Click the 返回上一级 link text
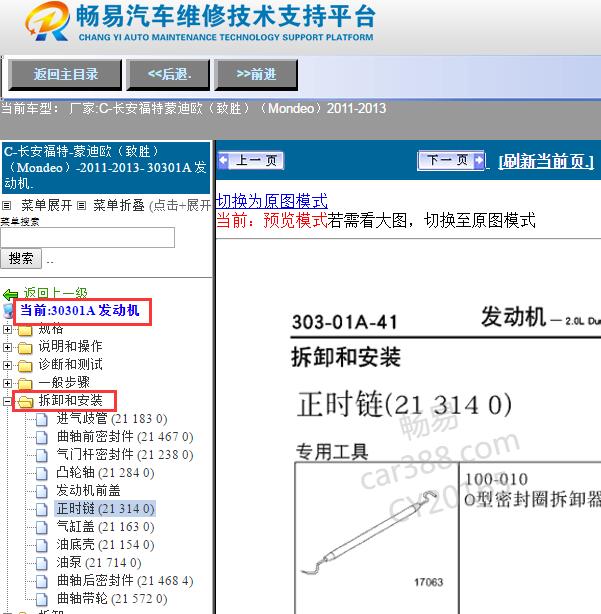 click(55, 293)
